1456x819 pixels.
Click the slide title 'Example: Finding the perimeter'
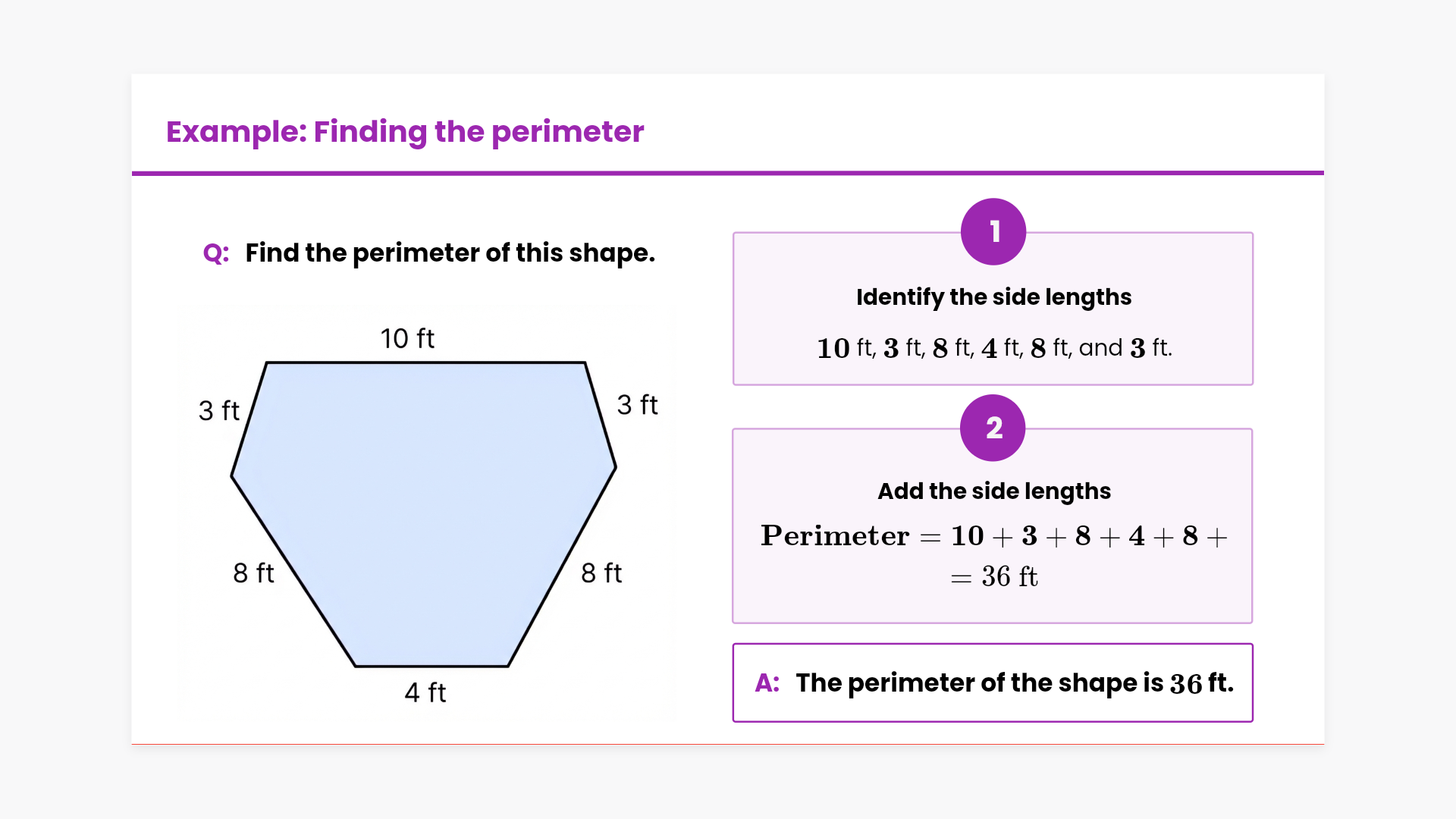pos(405,132)
